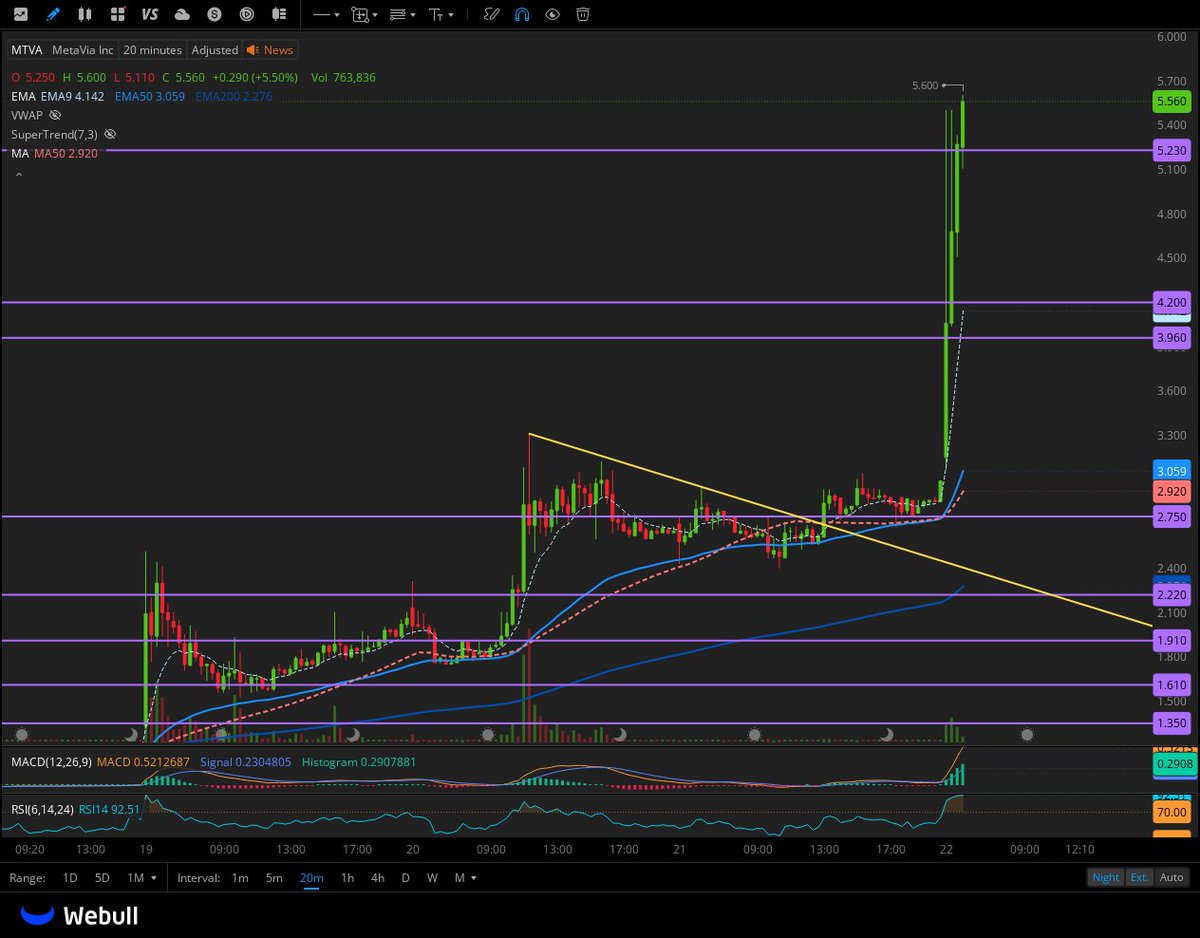Click the MTVA ticker symbol
Screen dimensions: 1200x938
tap(27, 50)
